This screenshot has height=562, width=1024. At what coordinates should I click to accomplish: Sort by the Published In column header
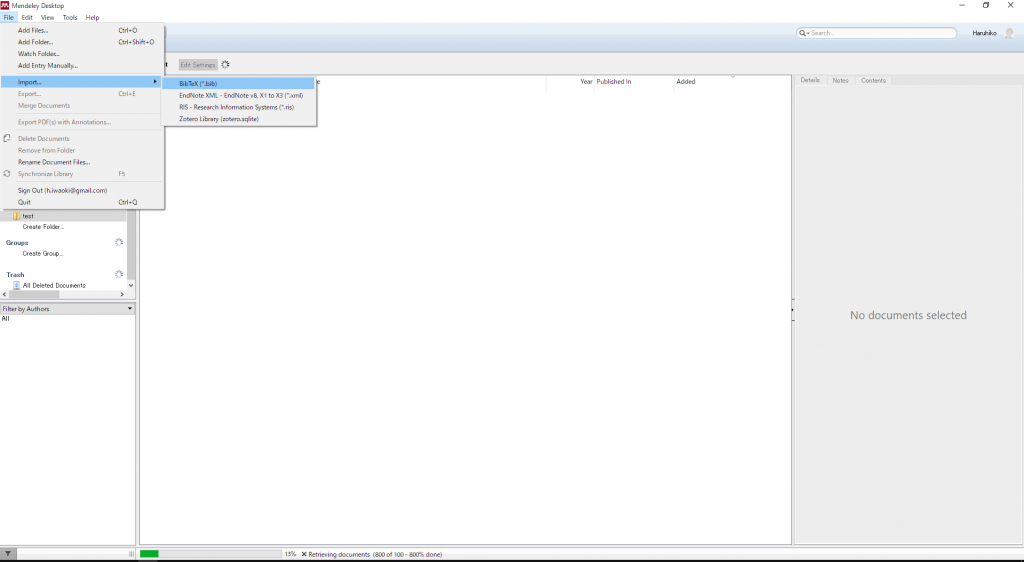tap(614, 82)
